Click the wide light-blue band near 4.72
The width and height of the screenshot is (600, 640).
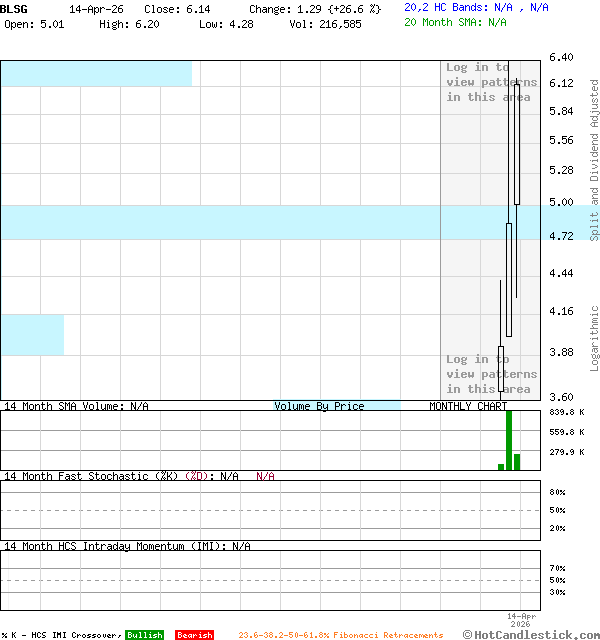tap(220, 222)
